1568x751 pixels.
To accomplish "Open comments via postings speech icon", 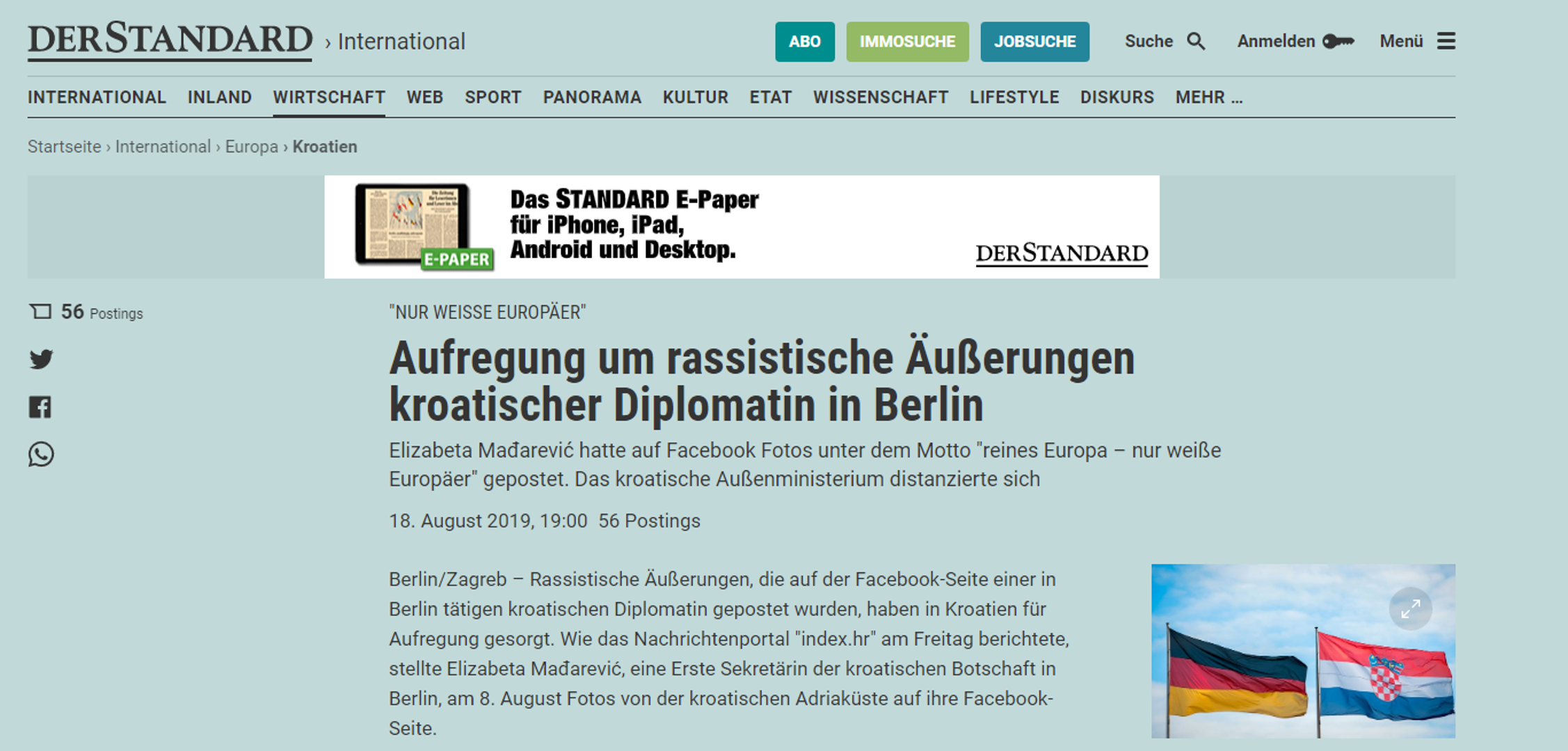I will (x=40, y=312).
